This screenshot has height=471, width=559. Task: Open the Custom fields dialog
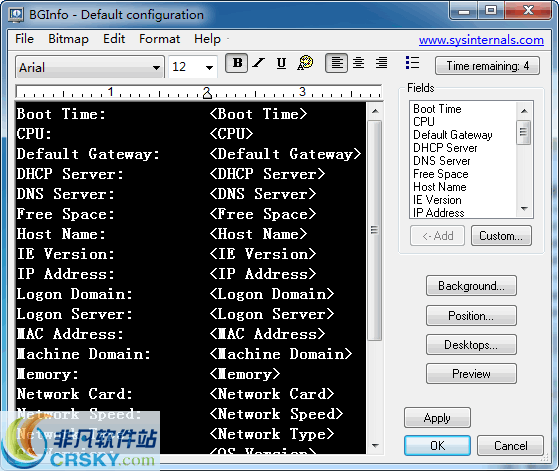coord(501,236)
